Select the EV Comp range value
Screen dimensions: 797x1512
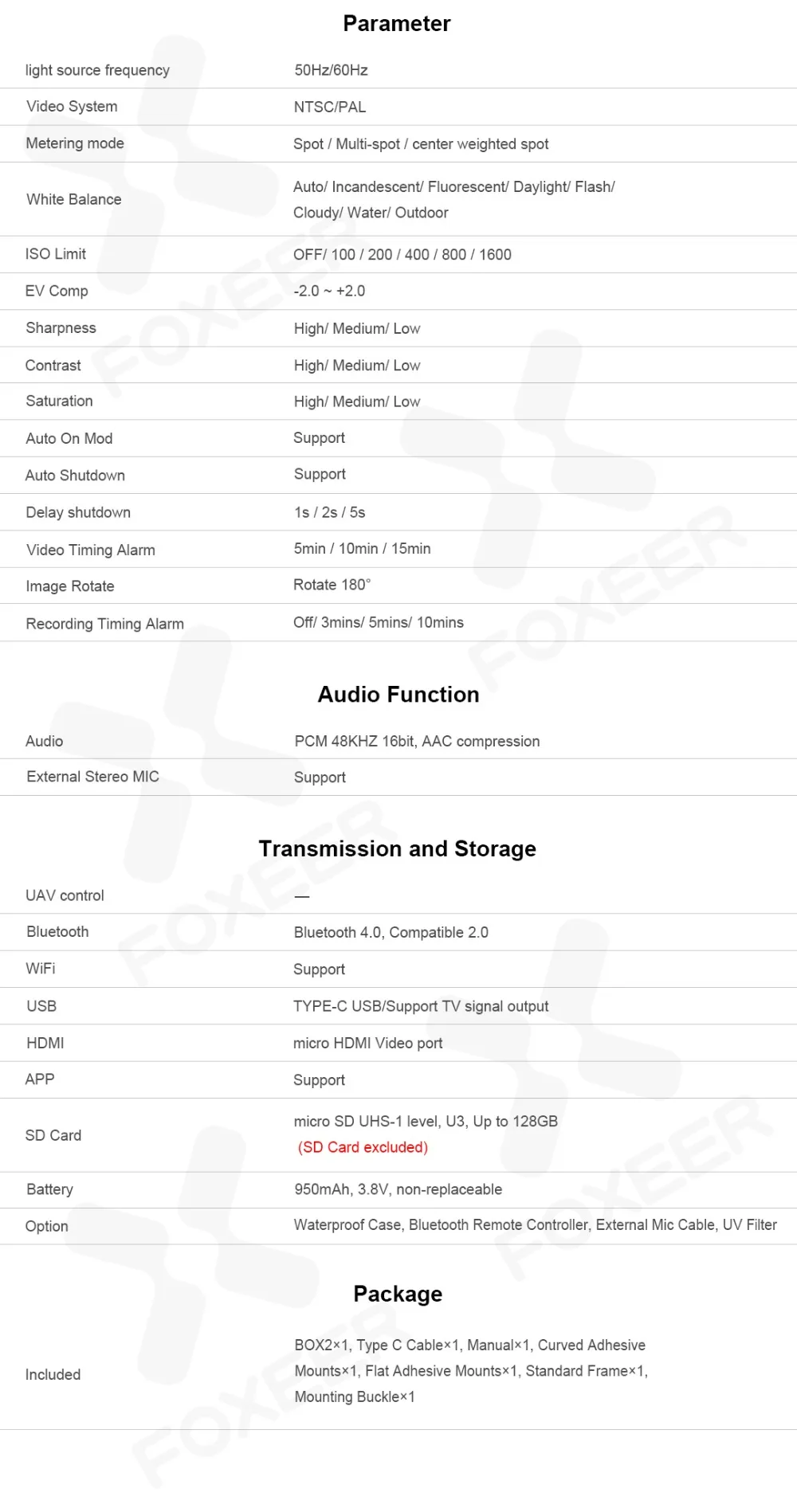coord(329,291)
